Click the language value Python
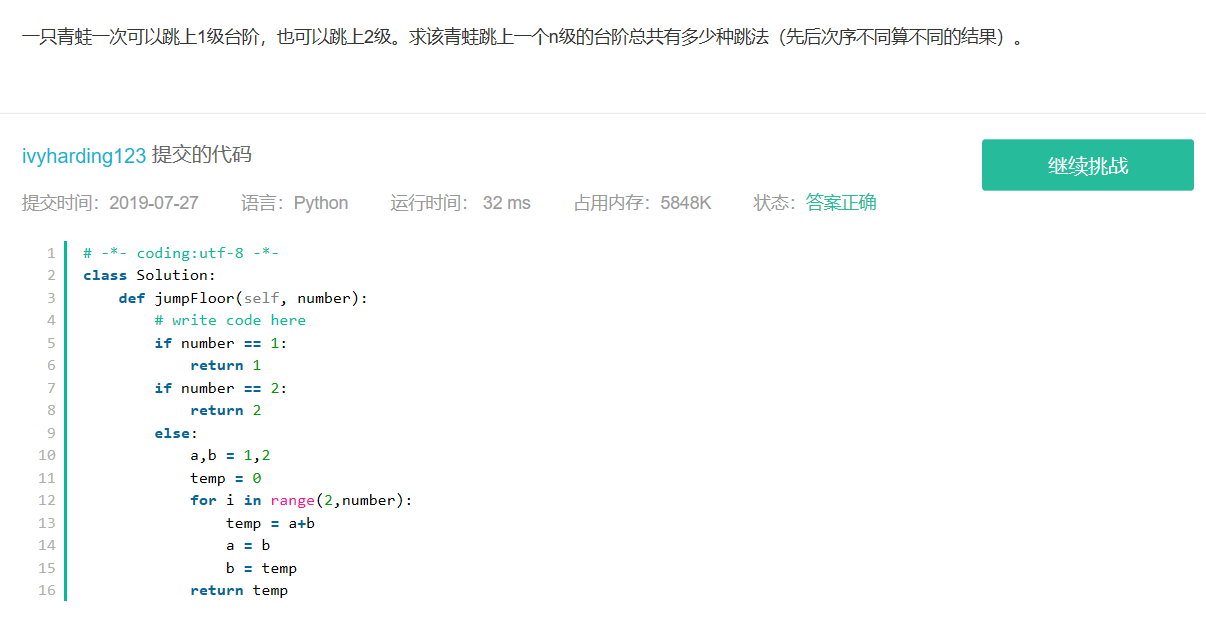The image size is (1206, 621). point(321,203)
